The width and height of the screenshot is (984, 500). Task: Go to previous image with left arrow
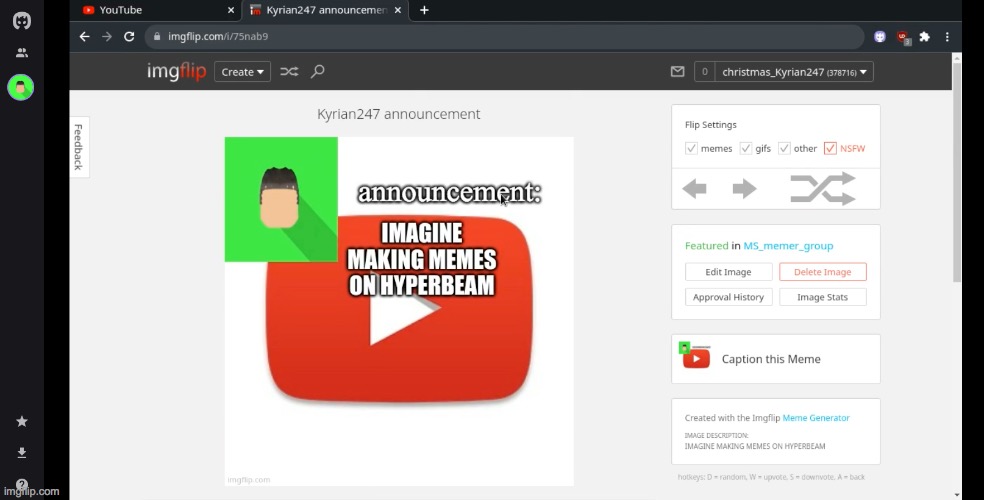[694, 188]
